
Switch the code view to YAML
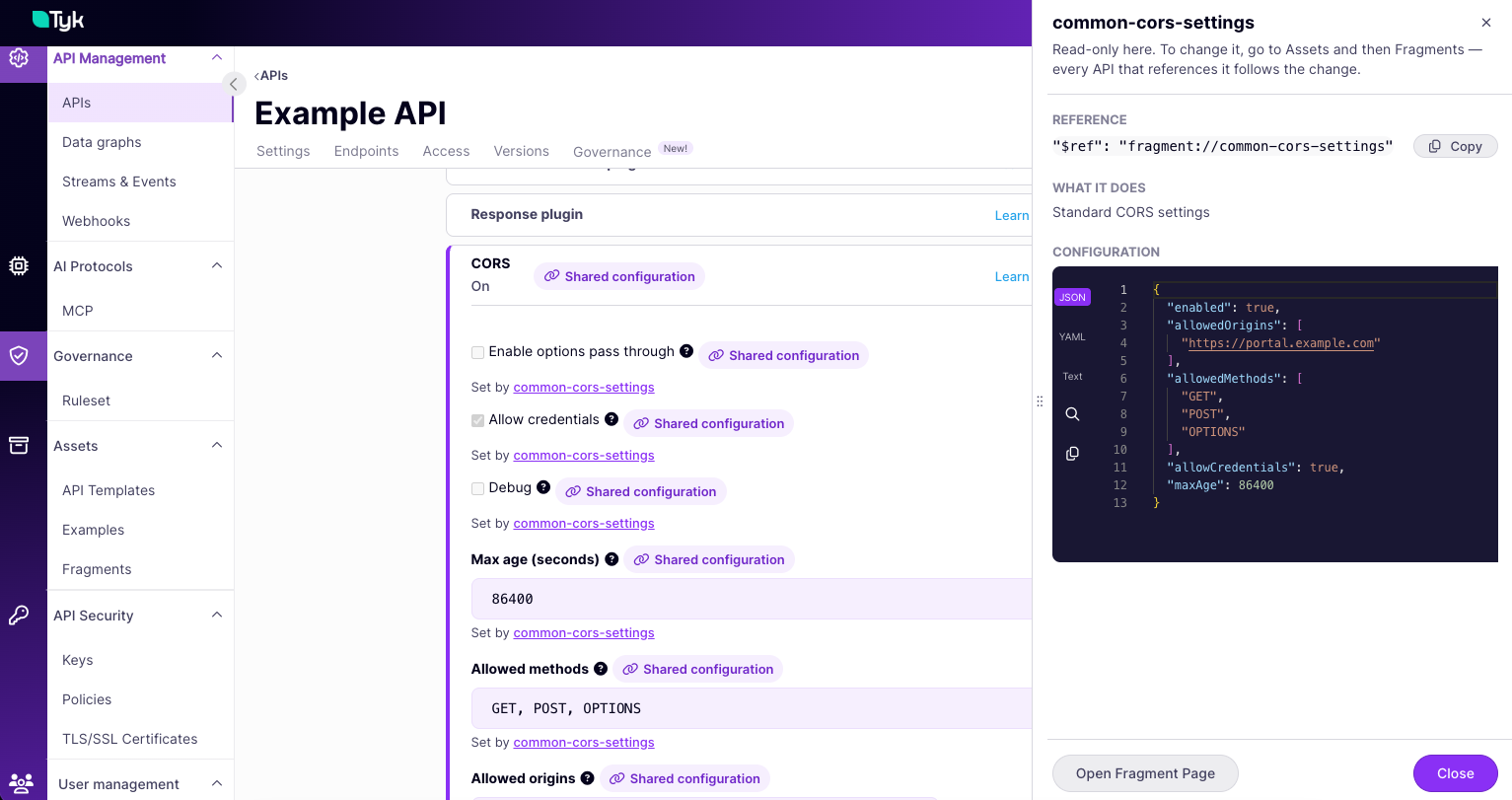pyautogui.click(x=1072, y=336)
